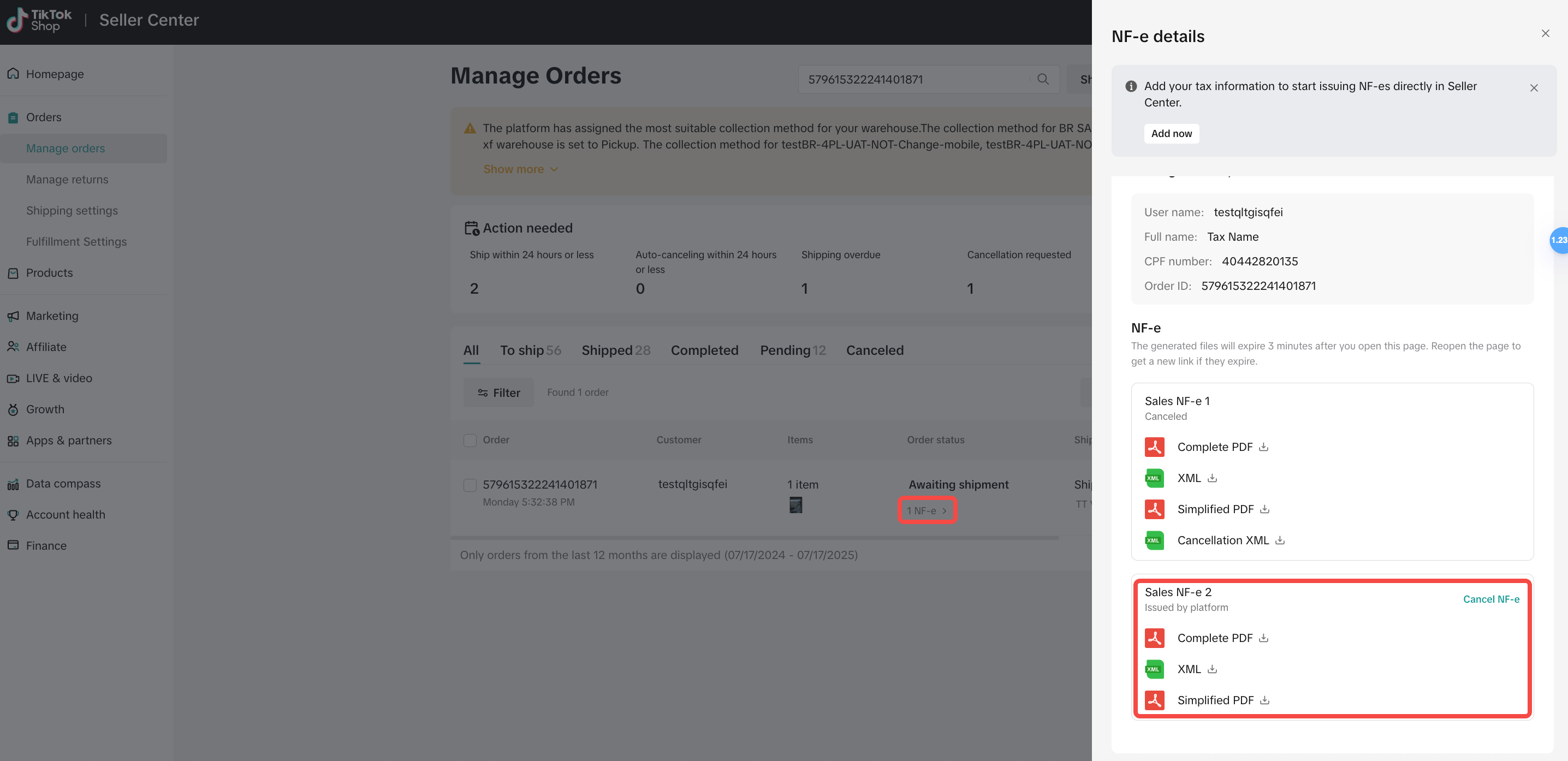Open the Filter button
This screenshot has height=761, width=1568.
pyautogui.click(x=498, y=393)
